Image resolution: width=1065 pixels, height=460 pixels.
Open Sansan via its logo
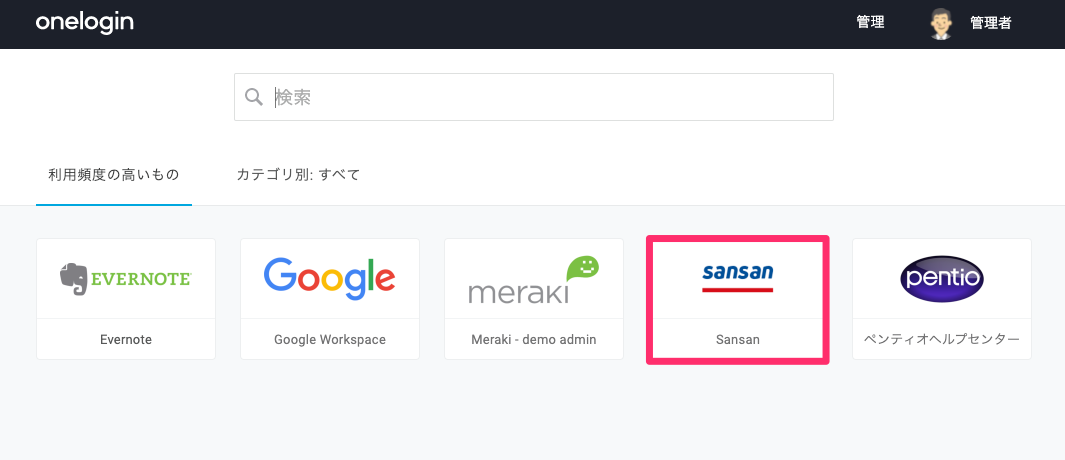click(x=738, y=278)
